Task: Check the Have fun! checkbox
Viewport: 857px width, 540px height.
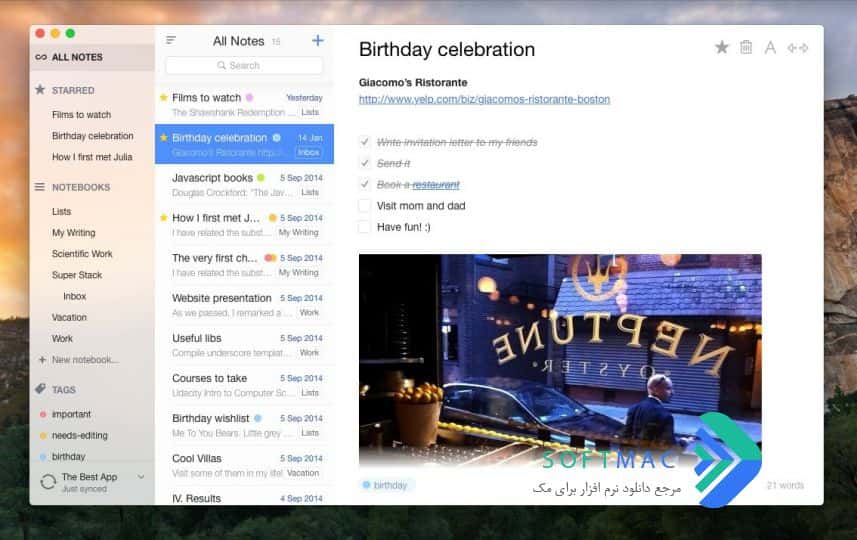Action: coord(365,227)
